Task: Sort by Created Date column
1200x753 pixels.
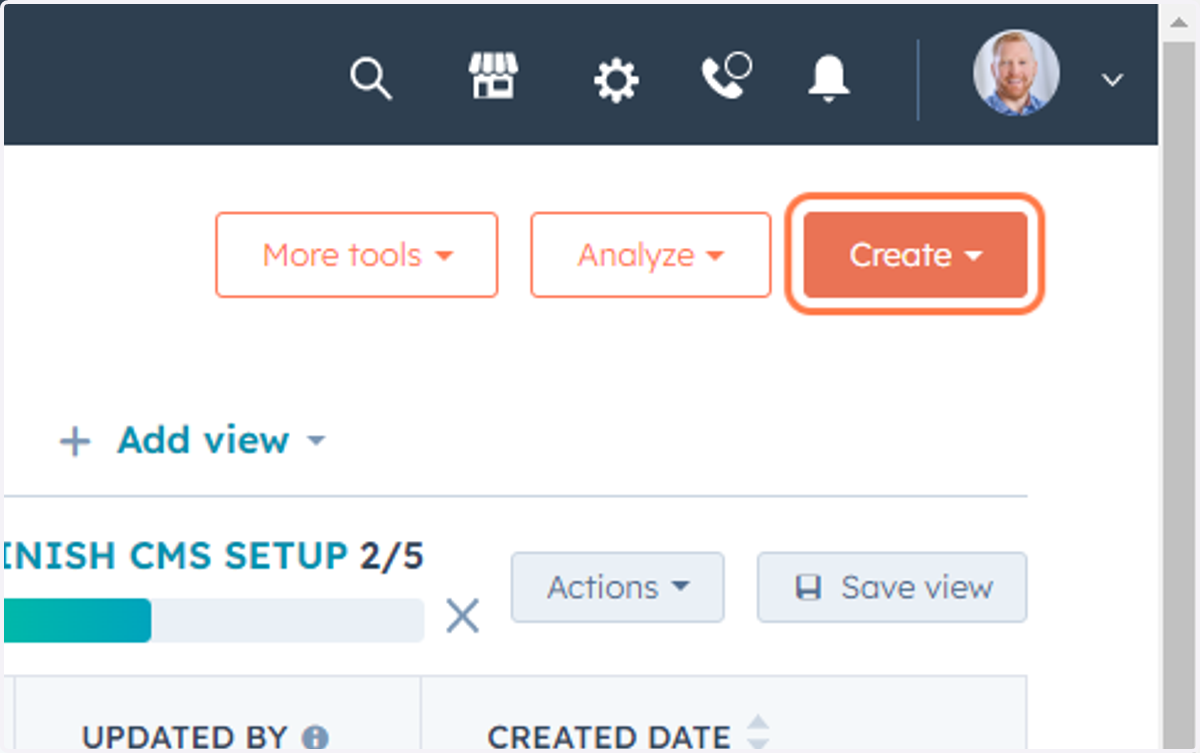Action: click(x=759, y=733)
